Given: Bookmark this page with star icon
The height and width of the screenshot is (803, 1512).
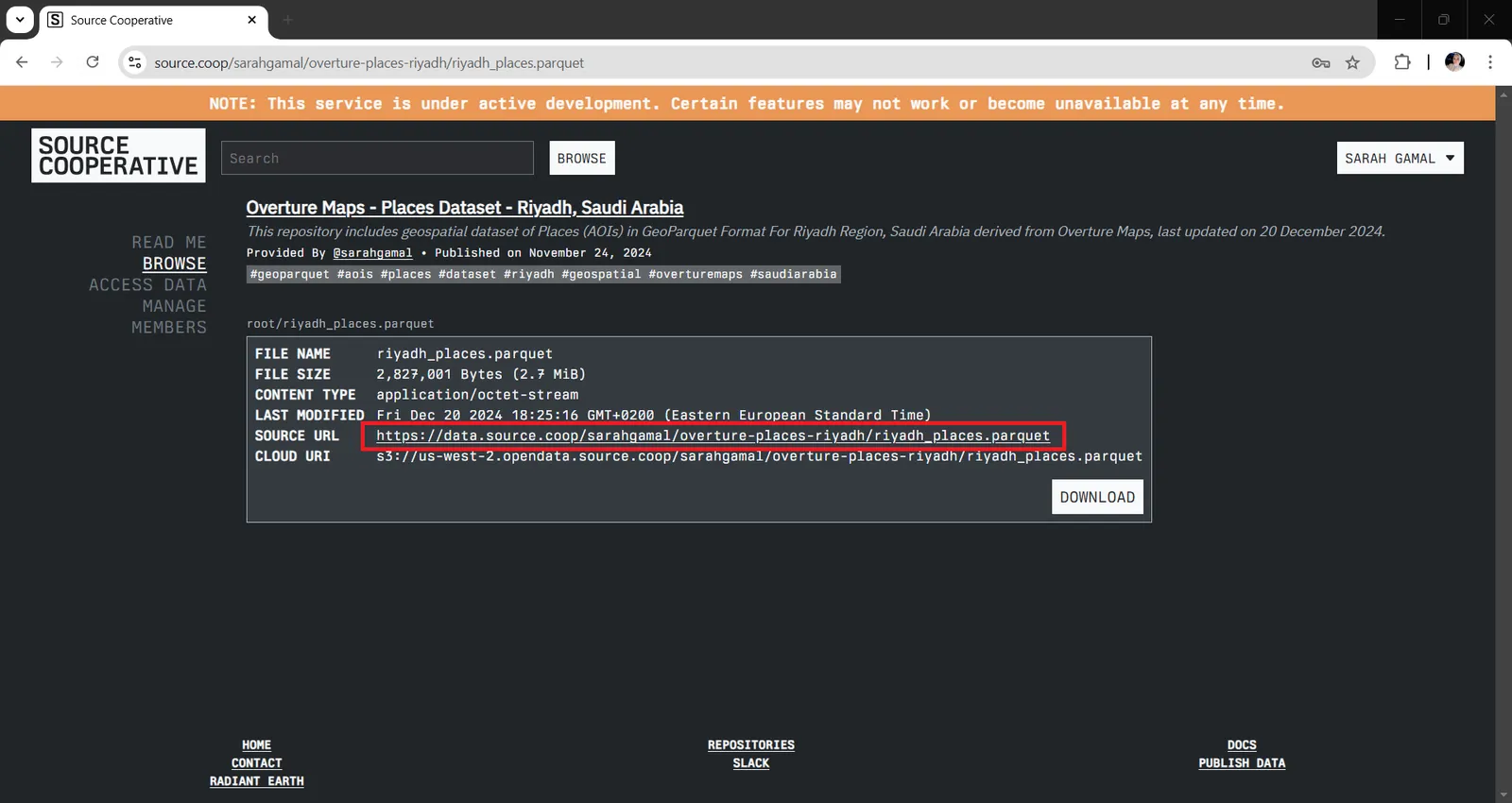Looking at the screenshot, I should tap(1352, 62).
